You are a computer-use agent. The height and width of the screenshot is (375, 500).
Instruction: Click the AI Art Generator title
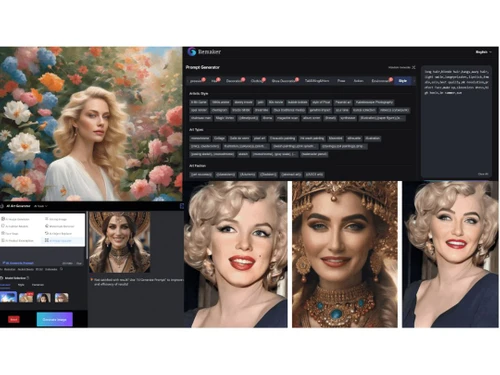(x=18, y=206)
